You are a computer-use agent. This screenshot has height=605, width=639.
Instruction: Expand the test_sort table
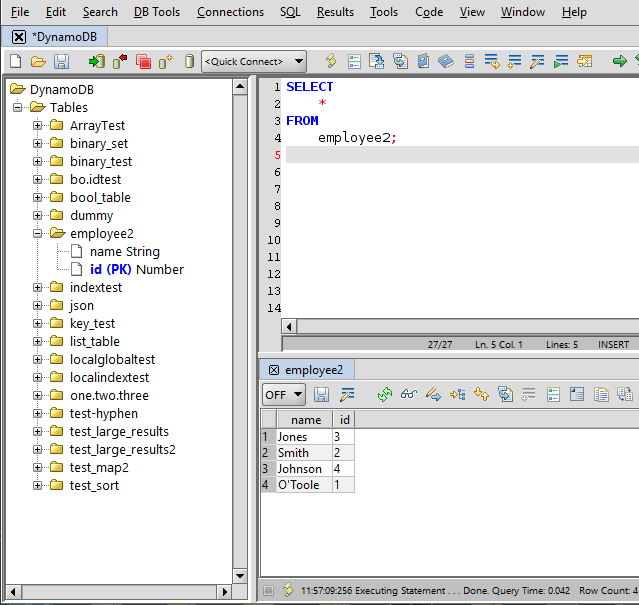point(37,486)
